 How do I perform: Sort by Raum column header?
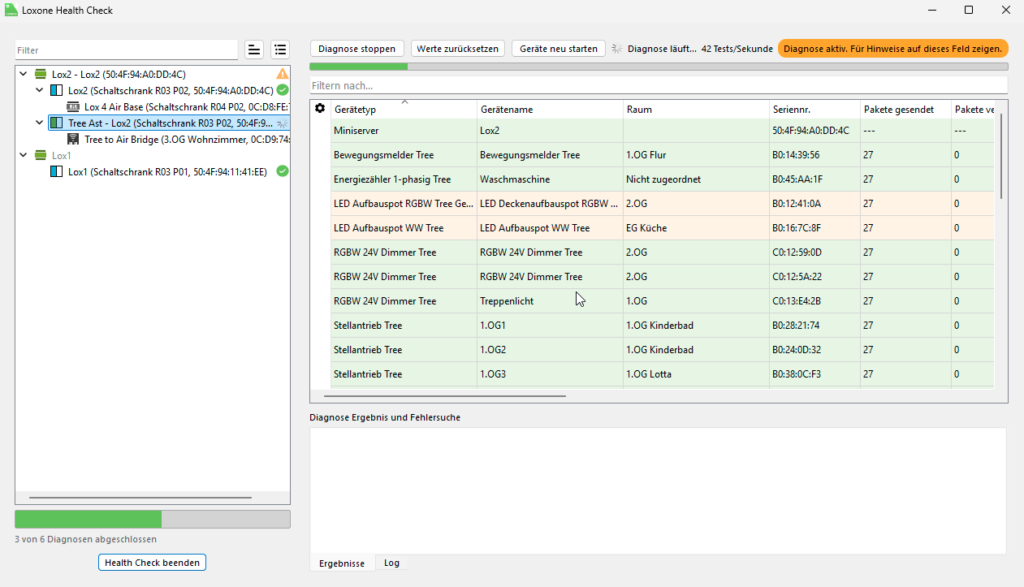(x=696, y=109)
